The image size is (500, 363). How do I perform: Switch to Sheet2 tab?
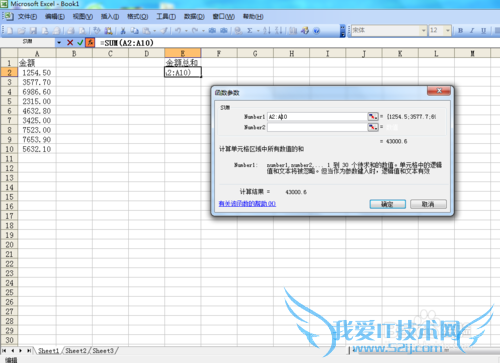coord(76,351)
